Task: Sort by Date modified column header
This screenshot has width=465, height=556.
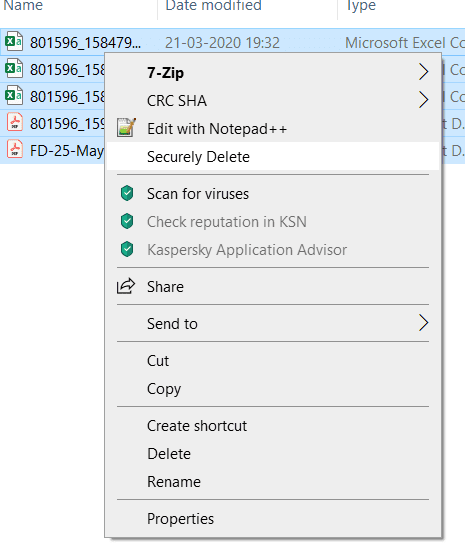Action: (213, 5)
